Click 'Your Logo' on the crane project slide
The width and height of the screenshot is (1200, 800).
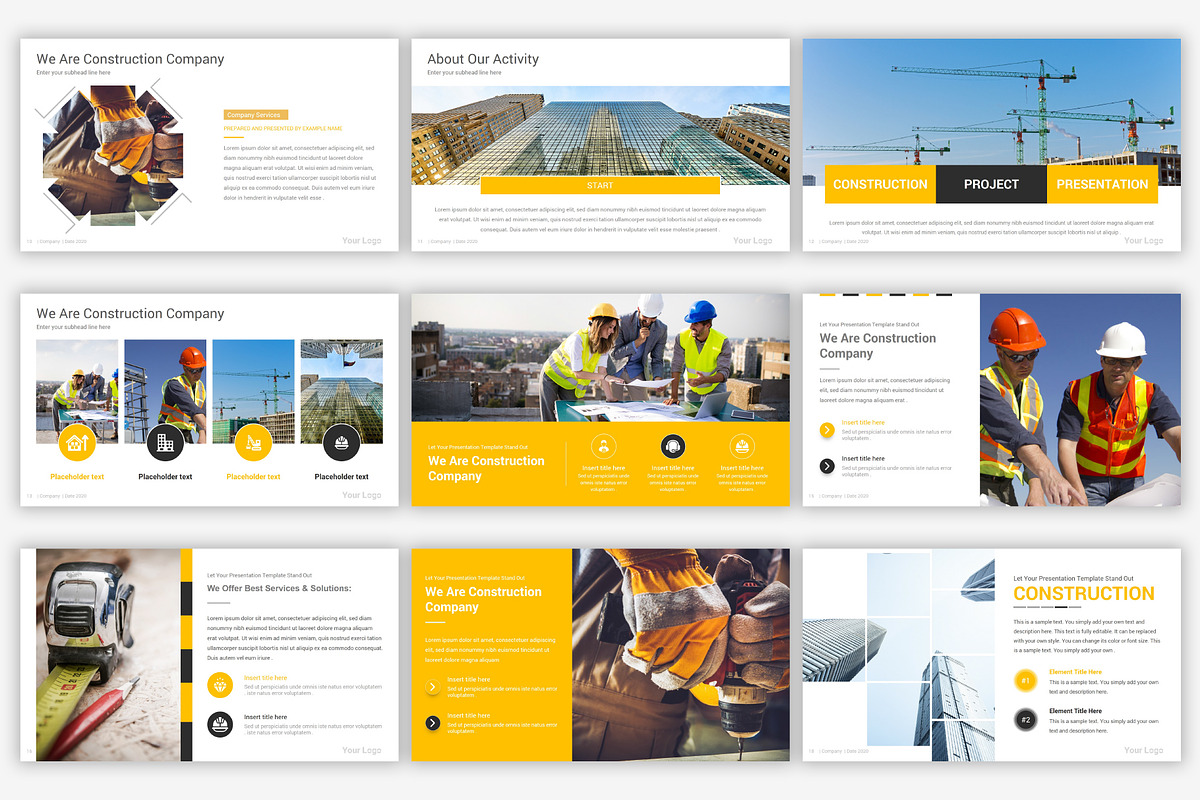(1143, 241)
